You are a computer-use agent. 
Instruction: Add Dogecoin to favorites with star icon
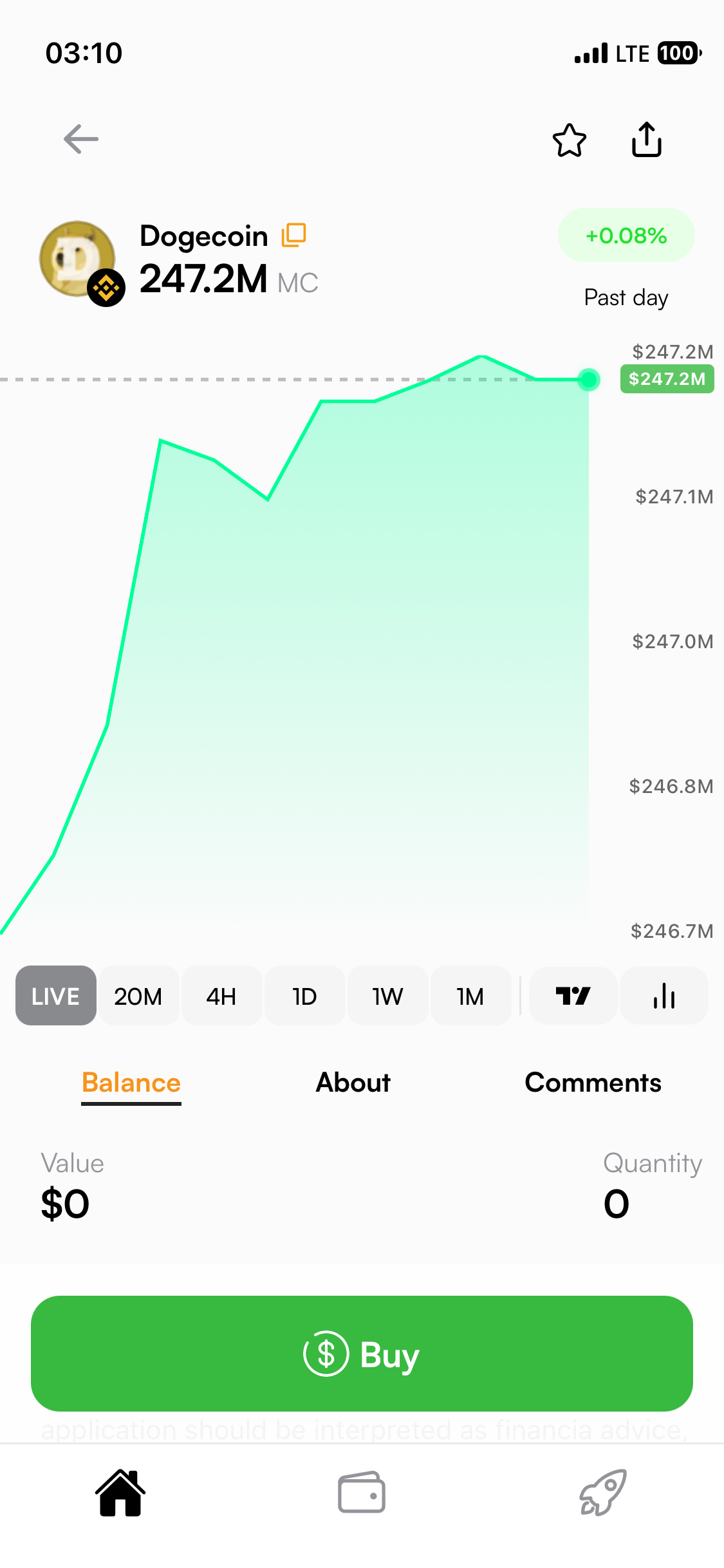pyautogui.click(x=570, y=140)
